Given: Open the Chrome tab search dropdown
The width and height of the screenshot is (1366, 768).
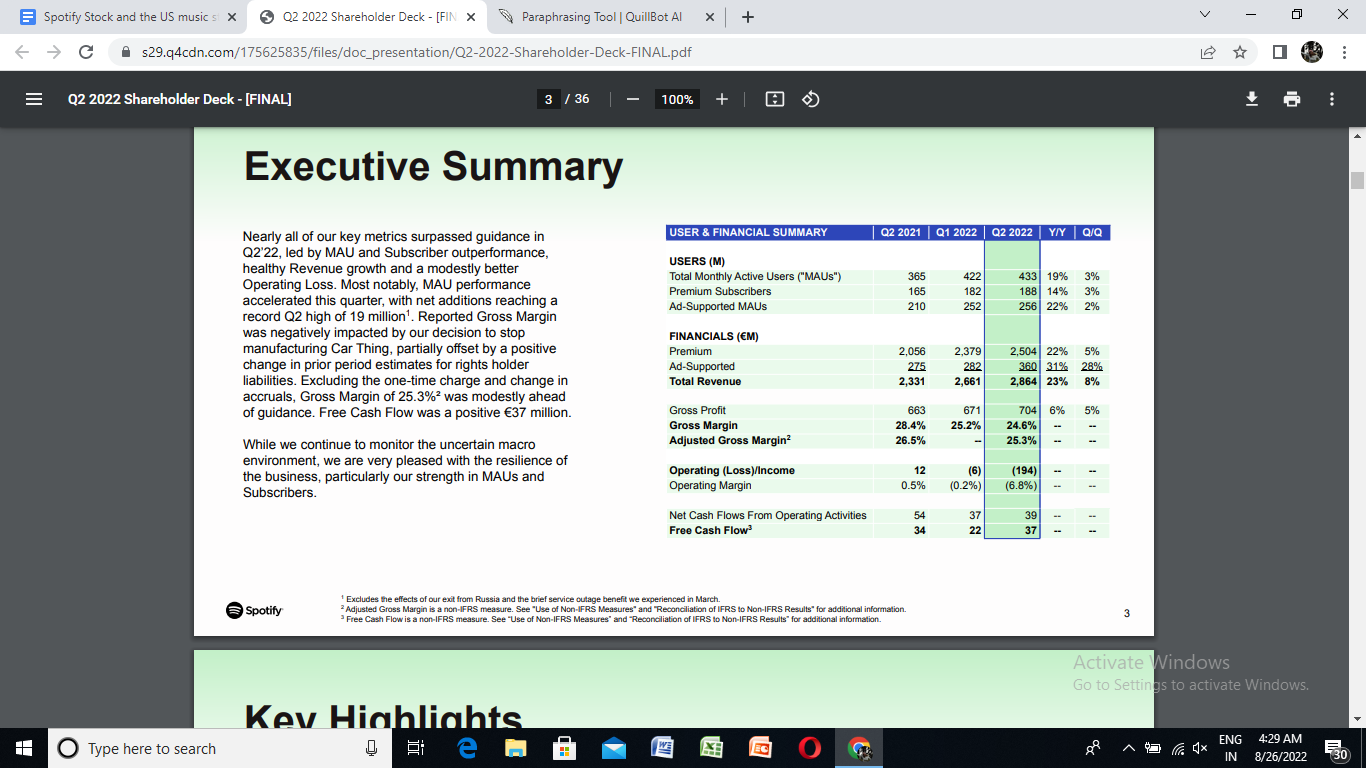Looking at the screenshot, I should [x=1204, y=15].
